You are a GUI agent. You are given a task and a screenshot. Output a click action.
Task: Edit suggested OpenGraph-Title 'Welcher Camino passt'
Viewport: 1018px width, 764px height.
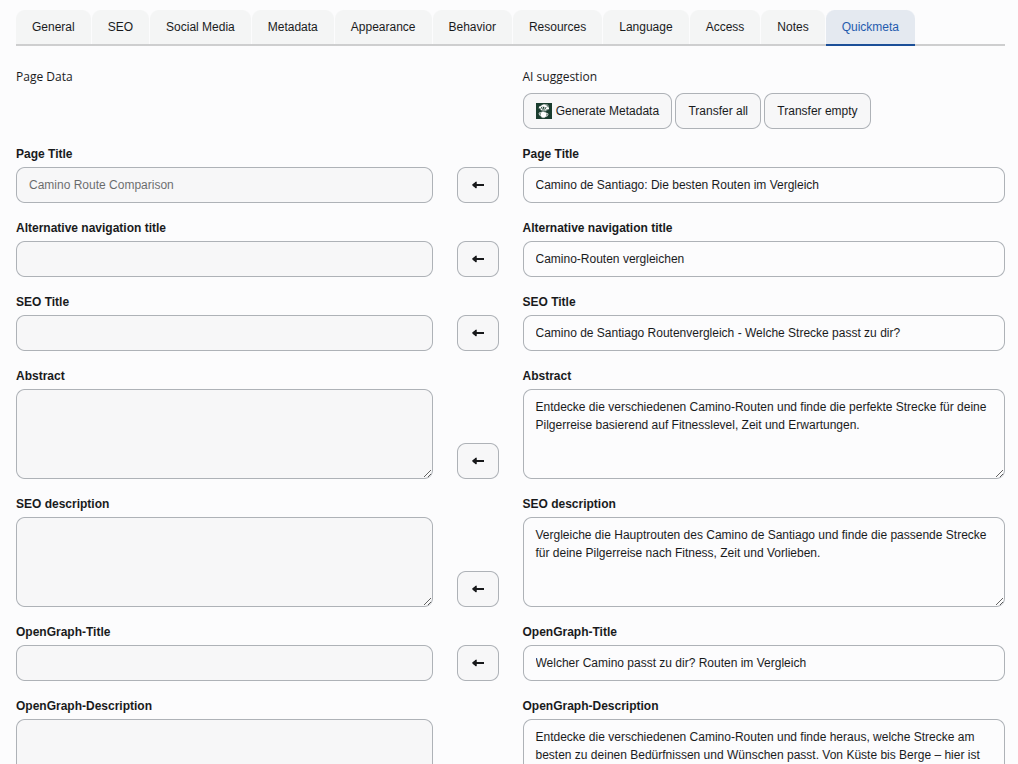coord(764,663)
